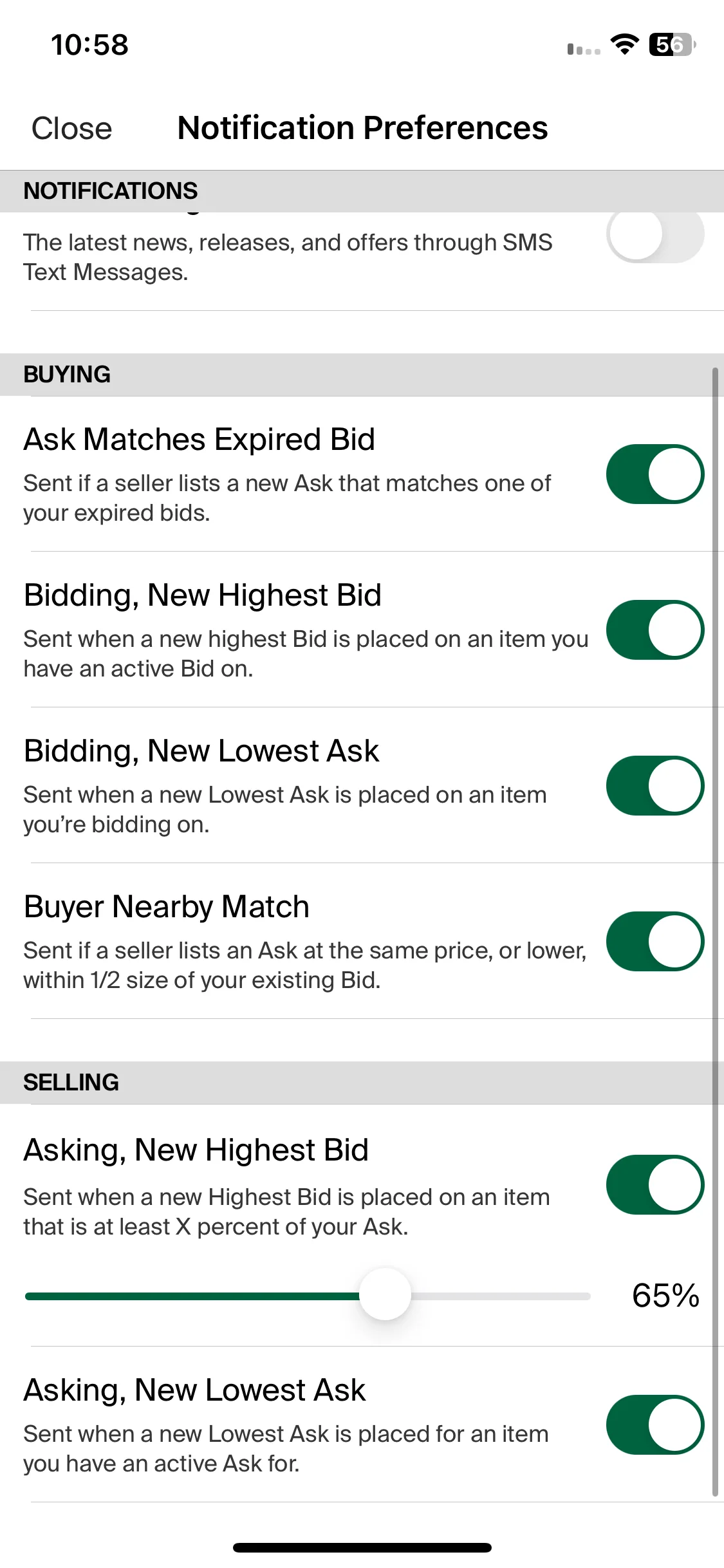
Task: Turn off Asking, New Lowest Ask toggle
Action: tap(655, 1424)
